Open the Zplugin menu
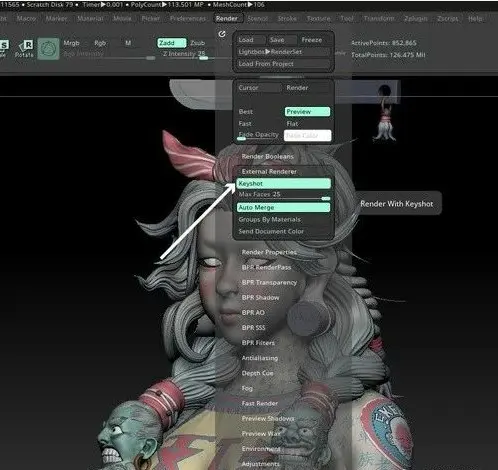This screenshot has width=498, height=470. click(416, 19)
